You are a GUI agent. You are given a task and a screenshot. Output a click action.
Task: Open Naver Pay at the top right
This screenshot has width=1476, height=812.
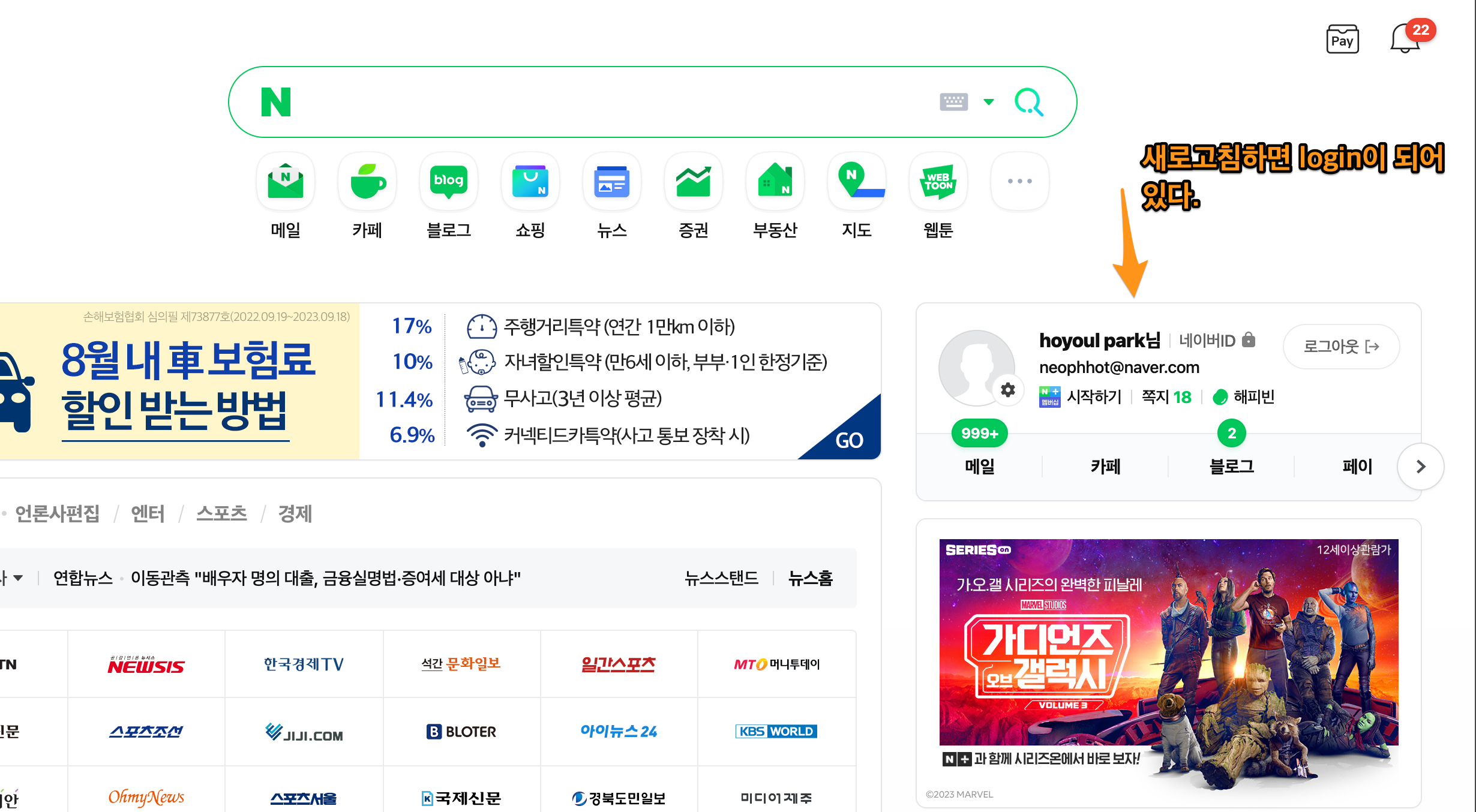pyautogui.click(x=1342, y=38)
